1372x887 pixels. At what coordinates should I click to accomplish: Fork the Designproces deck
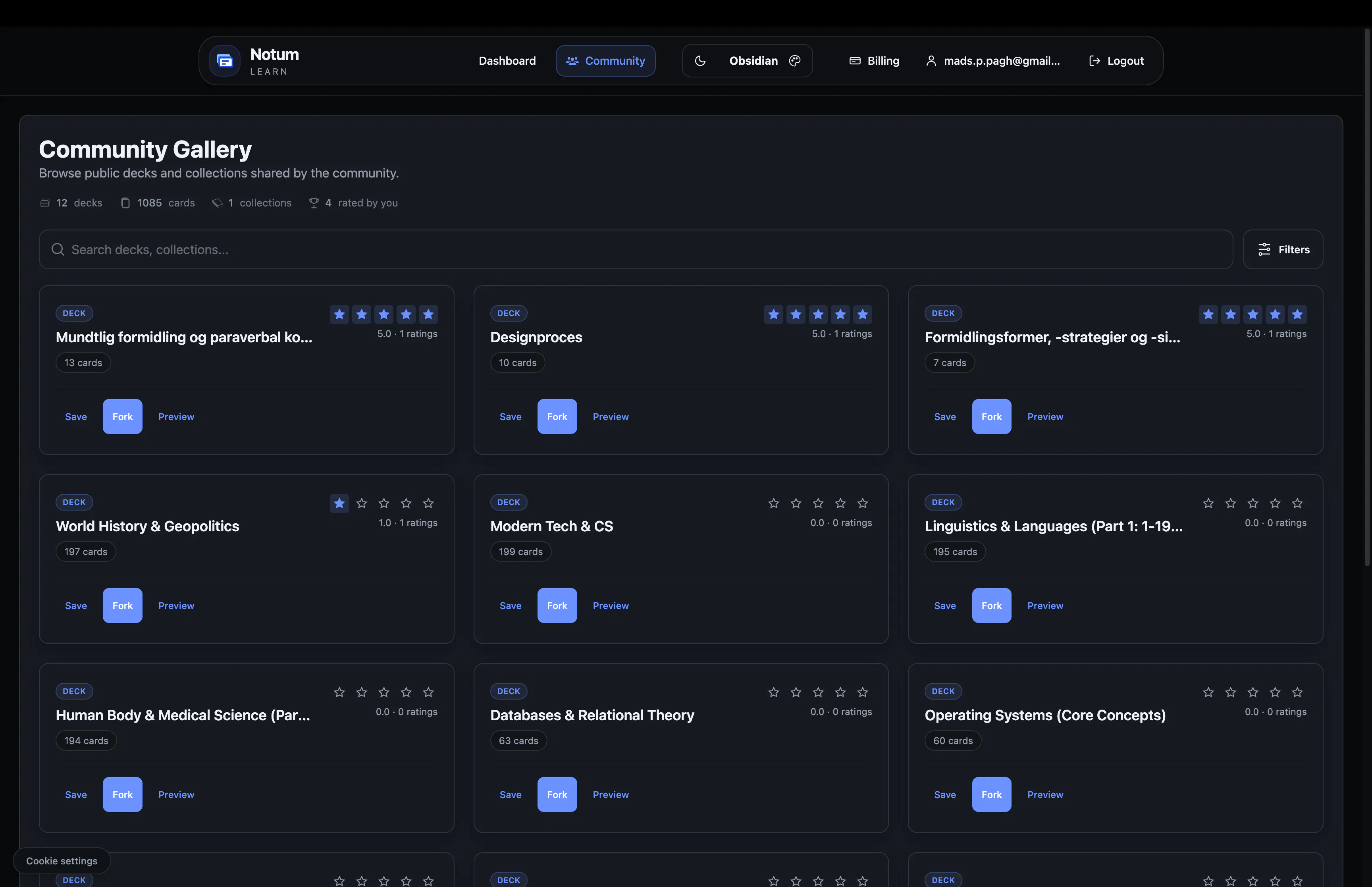point(557,417)
